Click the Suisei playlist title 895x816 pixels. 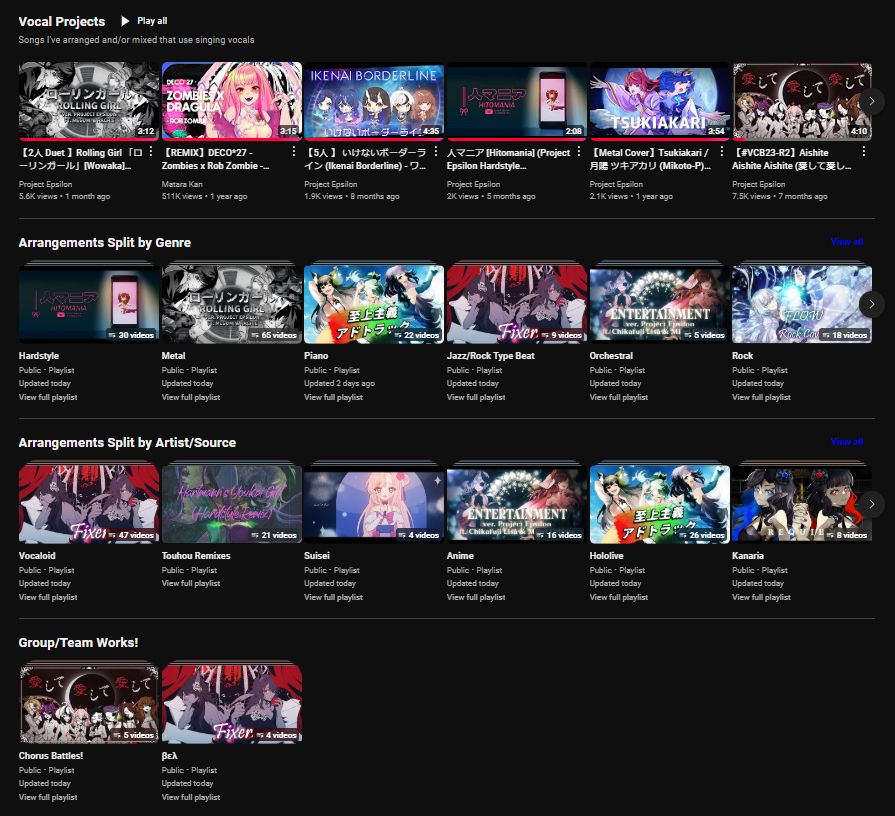(x=317, y=555)
